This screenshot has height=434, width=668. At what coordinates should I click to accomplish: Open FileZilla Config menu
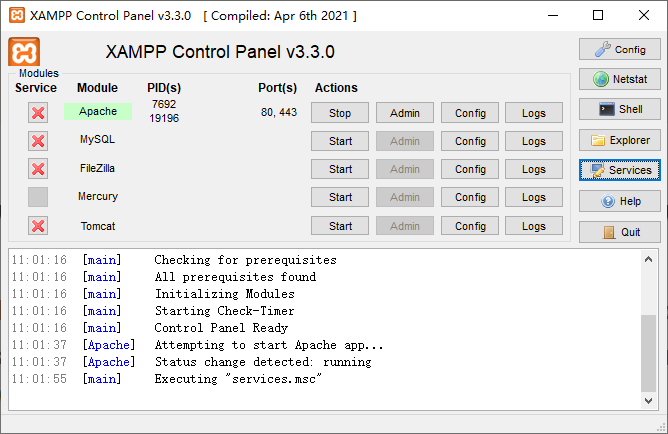click(470, 169)
